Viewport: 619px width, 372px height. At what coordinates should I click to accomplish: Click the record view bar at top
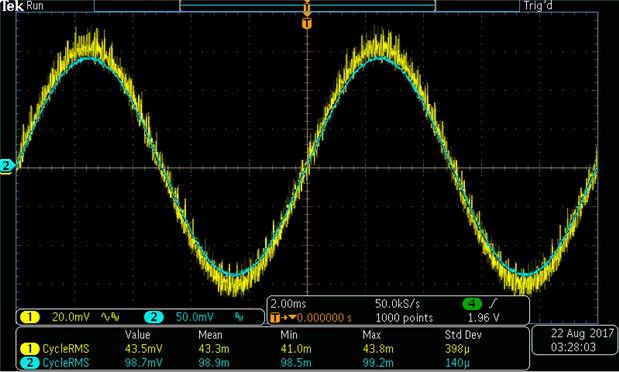307,6
